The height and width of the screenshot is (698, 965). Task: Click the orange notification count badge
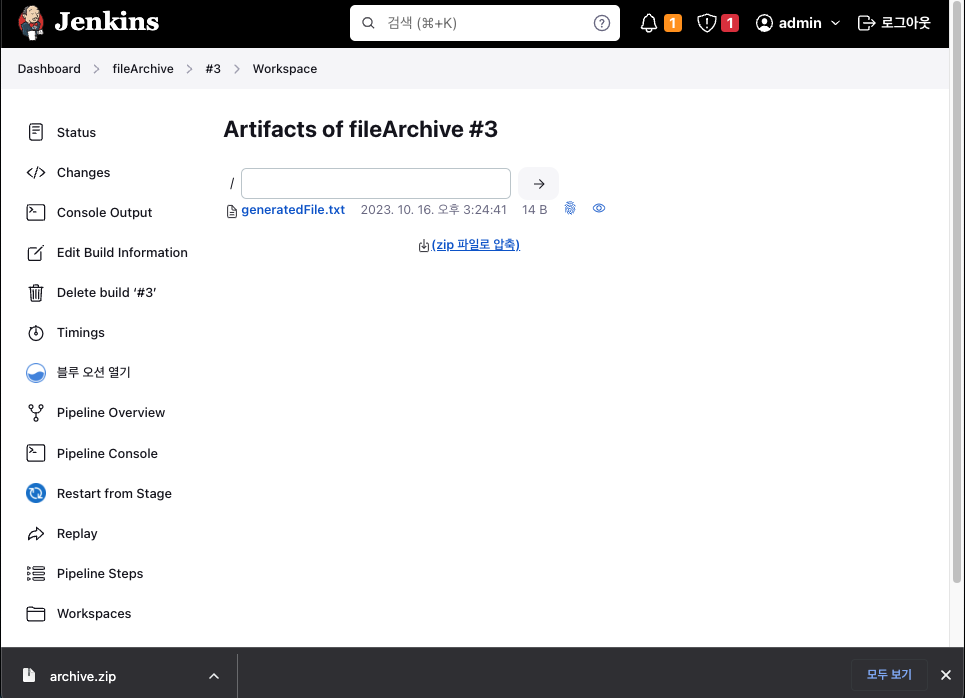pyautogui.click(x=673, y=23)
